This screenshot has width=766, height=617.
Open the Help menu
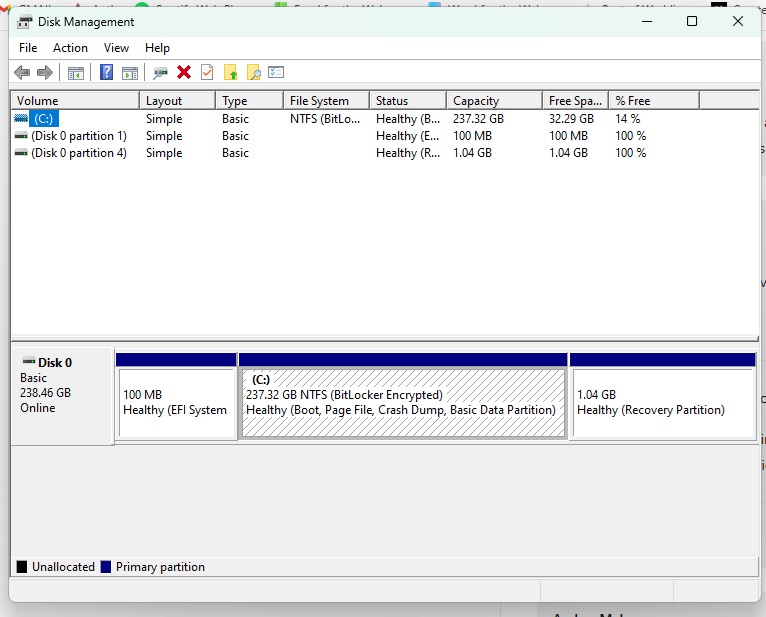click(x=157, y=48)
